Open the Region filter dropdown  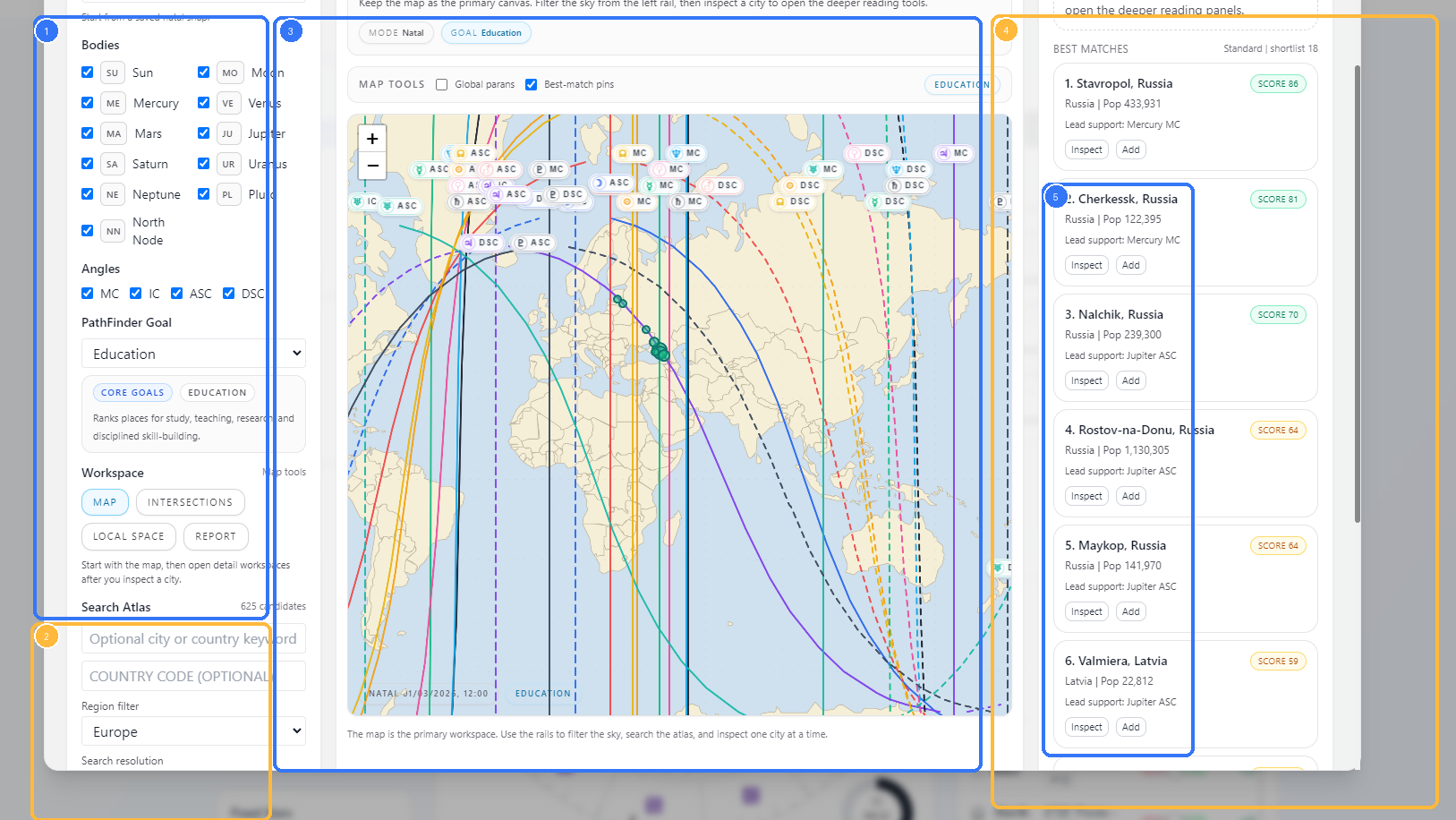click(193, 731)
